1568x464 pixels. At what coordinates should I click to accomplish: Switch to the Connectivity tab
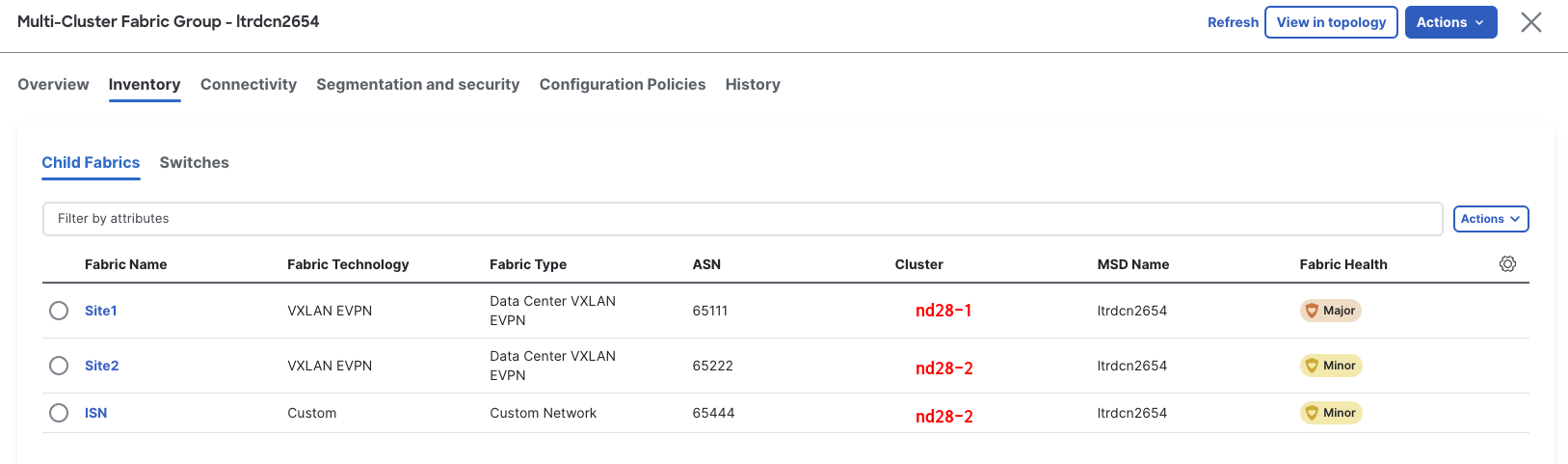(x=249, y=85)
